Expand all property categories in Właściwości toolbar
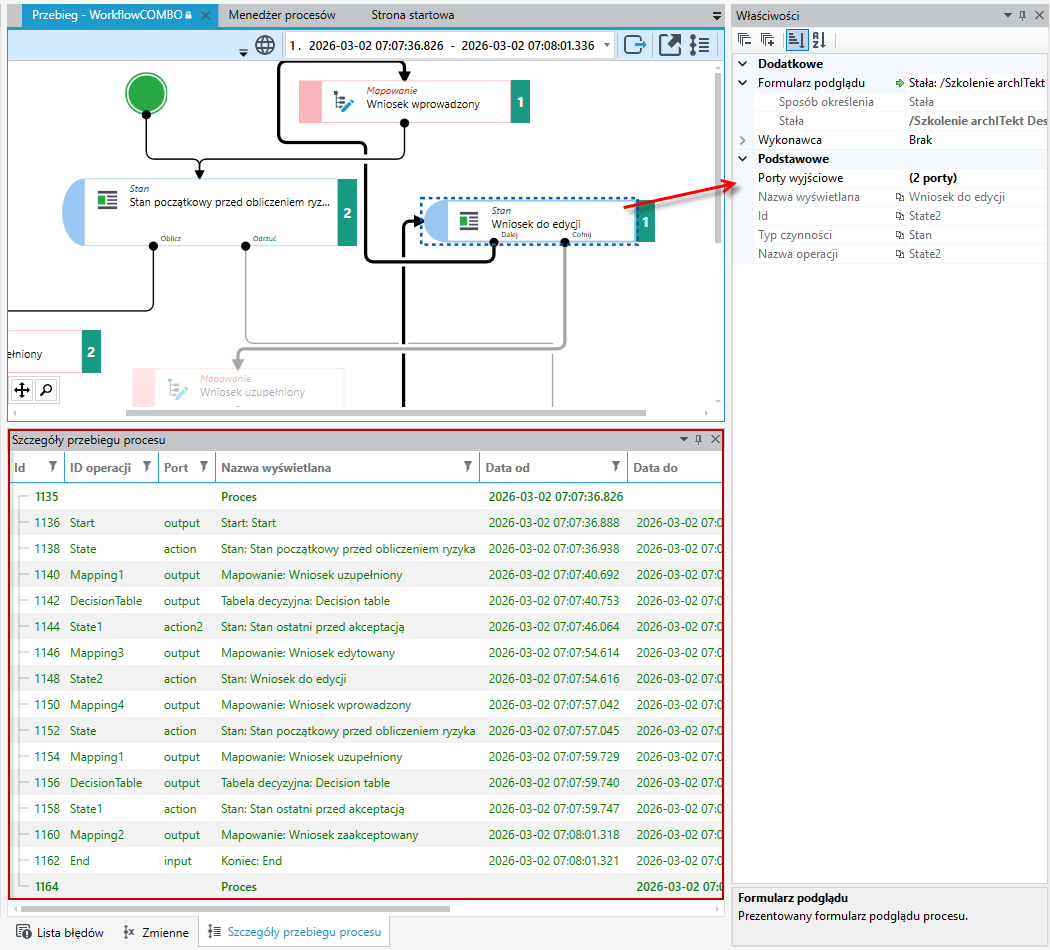The image size is (1050, 950). 767,39
